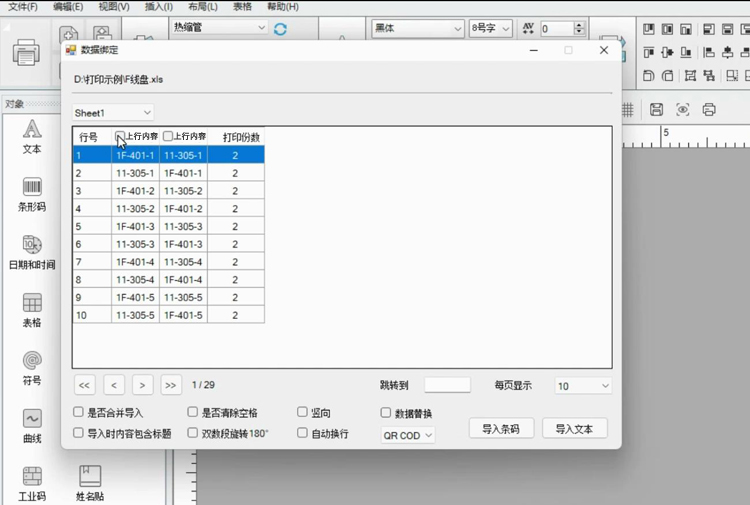Screen dimensions: 750x505
Task: Click the save (floppy disk) icon above the ruler
Action: click(x=656, y=110)
